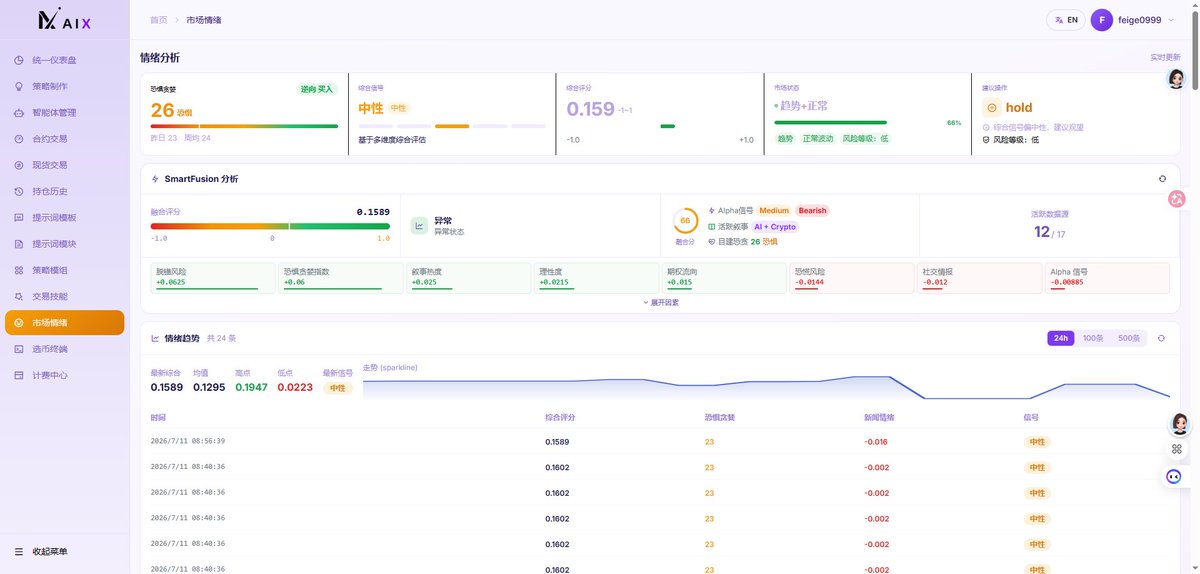Click the 现货交易 sidebar icon
Viewport: 1200px width, 574px height.
[x=19, y=165]
